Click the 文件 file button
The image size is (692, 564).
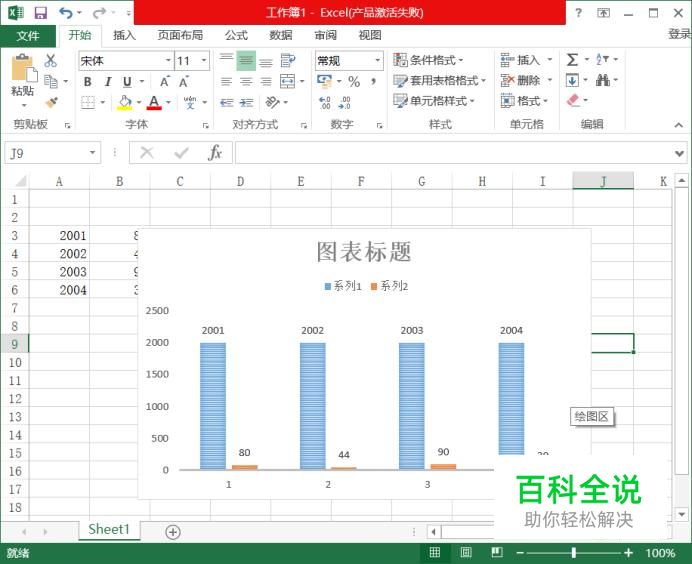pyautogui.click(x=28, y=35)
